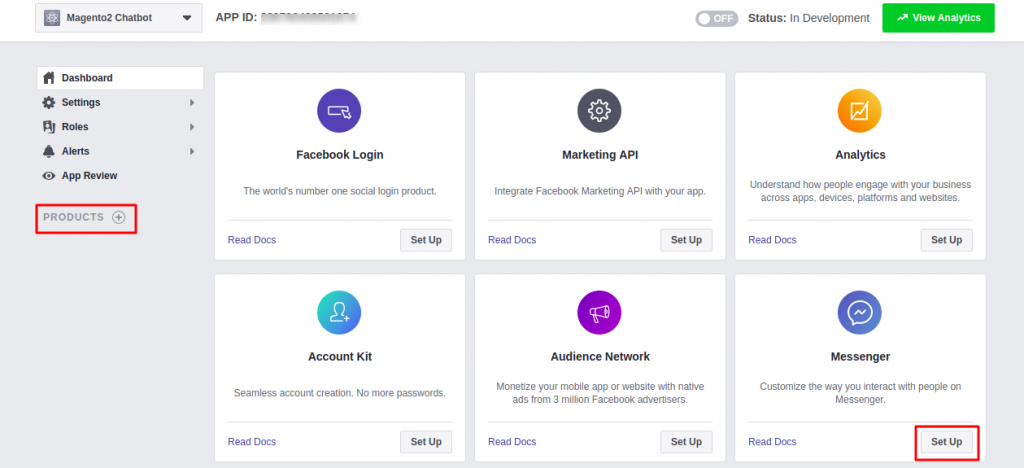Click the orange Analytics chart icon
This screenshot has width=1024, height=468.
click(859, 111)
